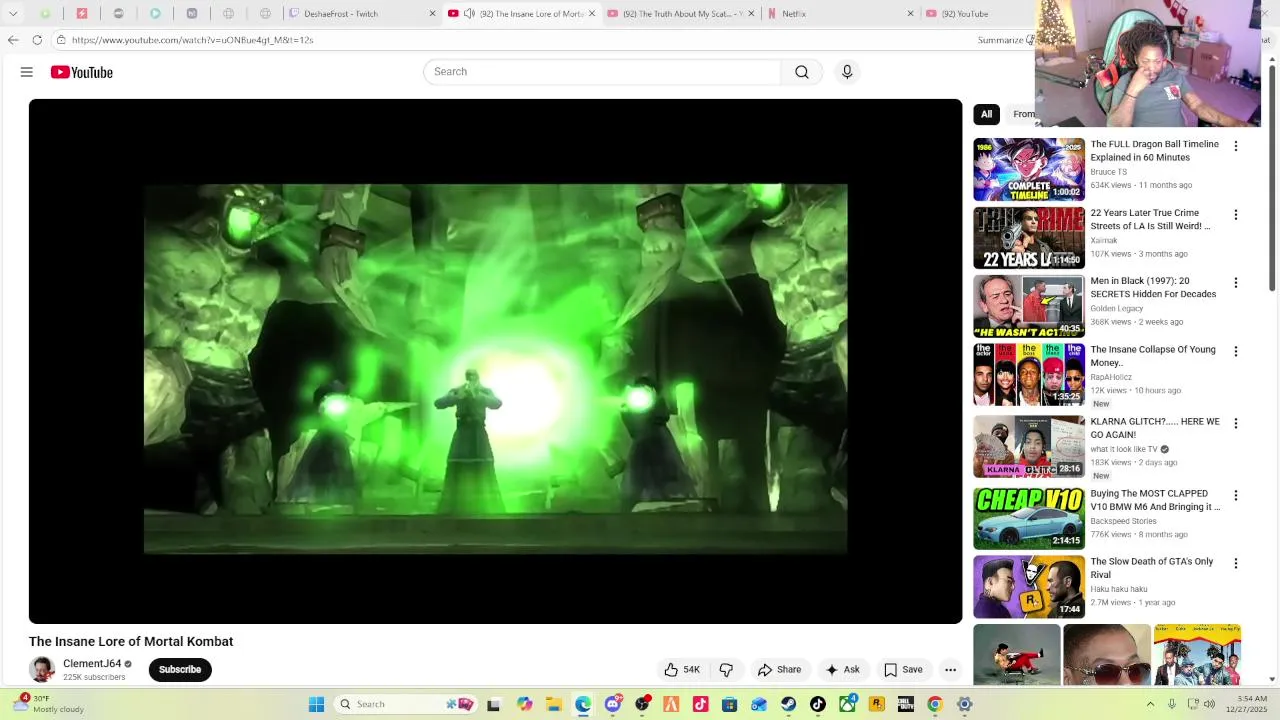The height and width of the screenshot is (720, 1280).
Task: Open ClementJ64 channel name link
Action: (x=92, y=664)
